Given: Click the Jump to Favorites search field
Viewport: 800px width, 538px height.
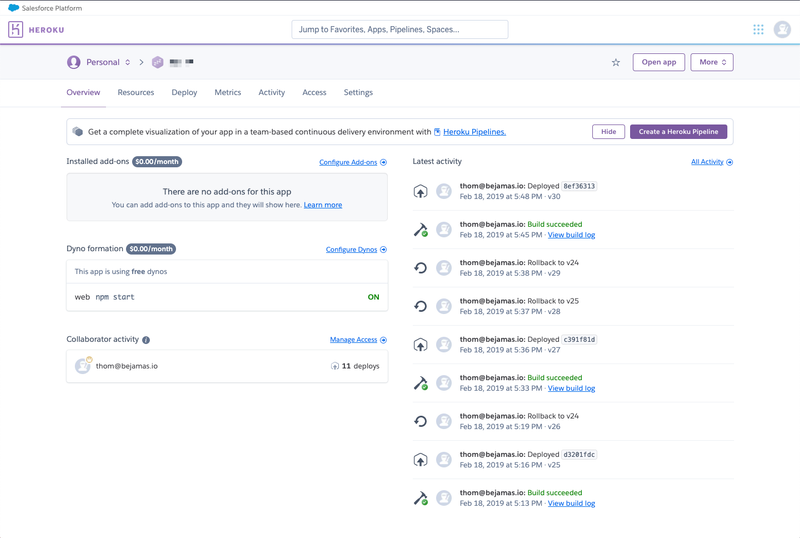Looking at the screenshot, I should click(x=399, y=30).
